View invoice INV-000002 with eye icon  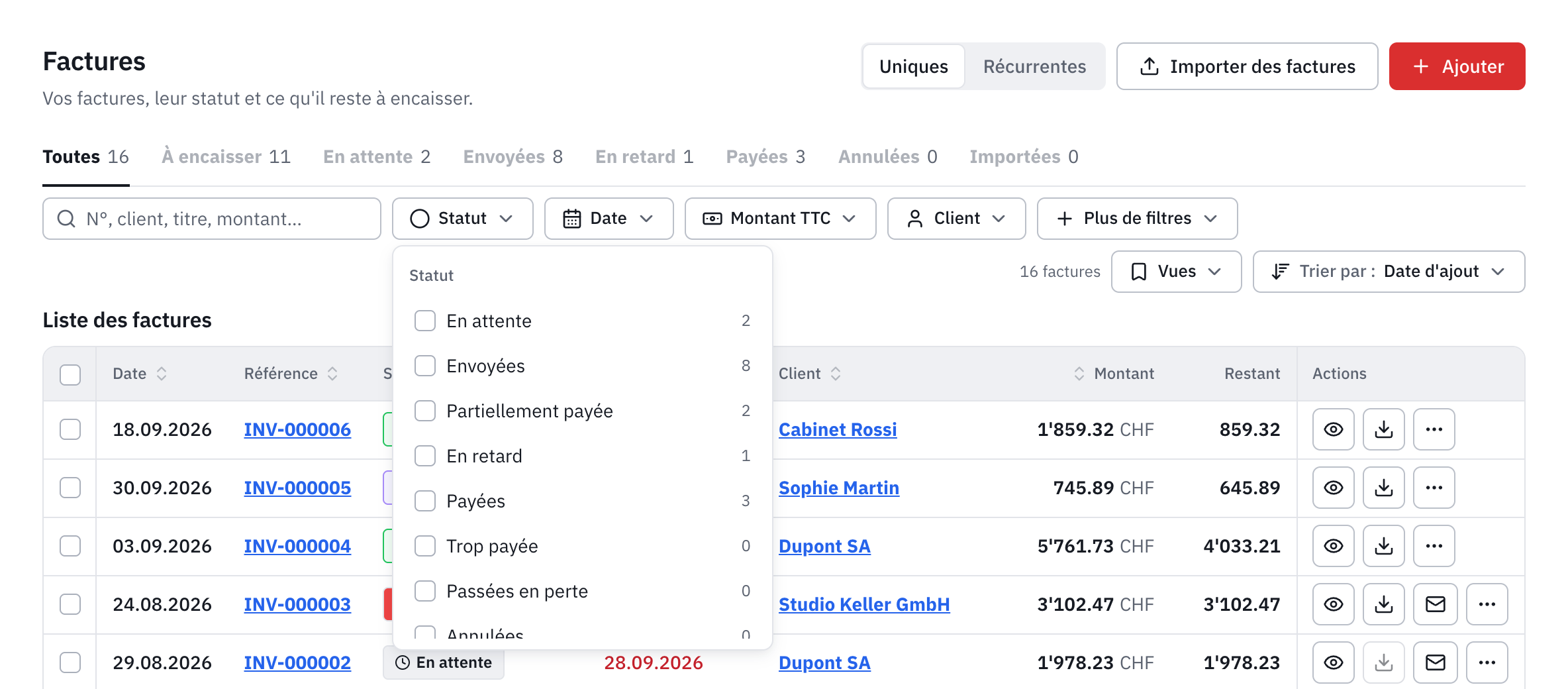click(x=1333, y=662)
